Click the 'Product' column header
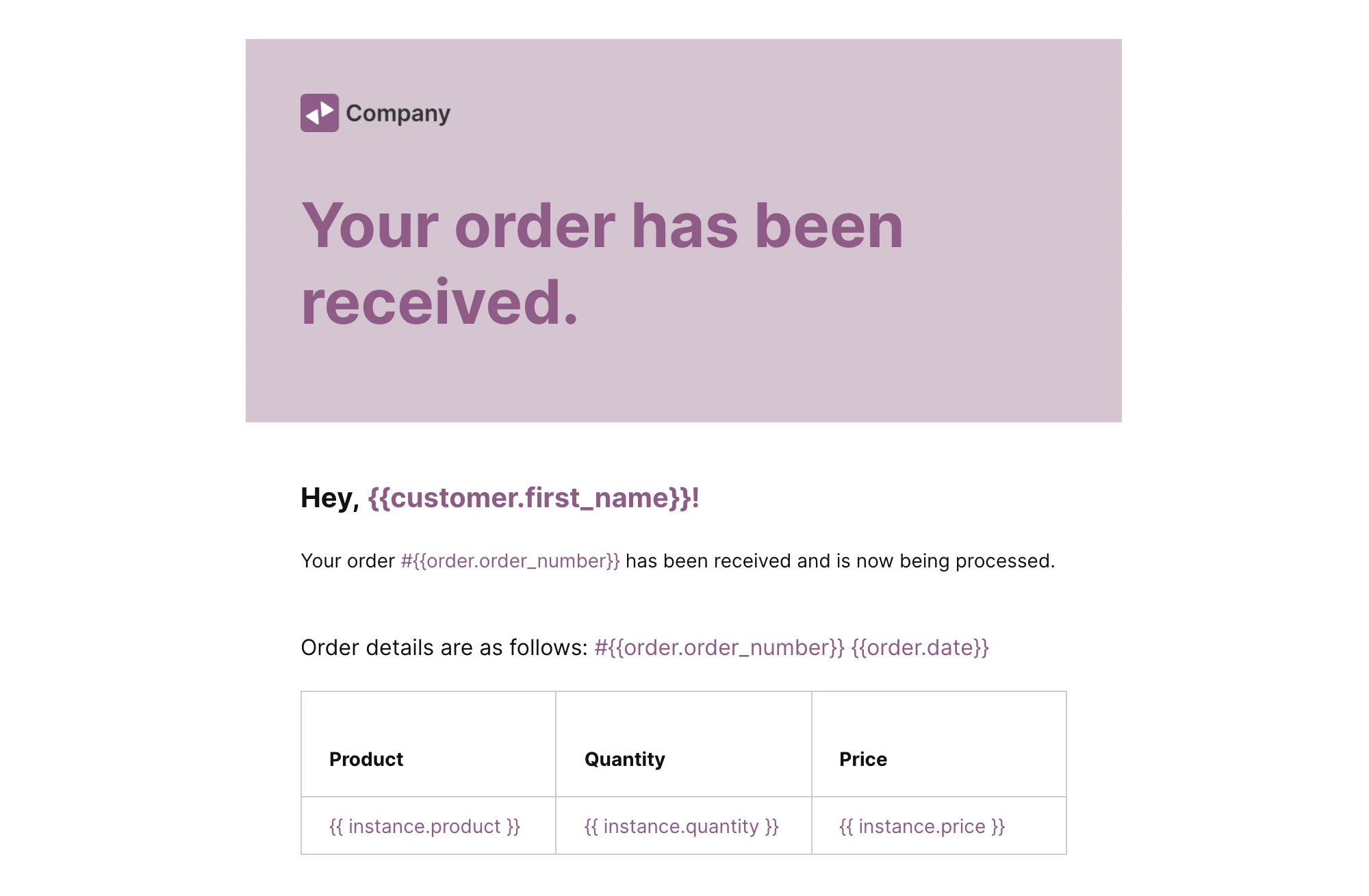Viewport: 1369px width, 896px height. [x=366, y=759]
